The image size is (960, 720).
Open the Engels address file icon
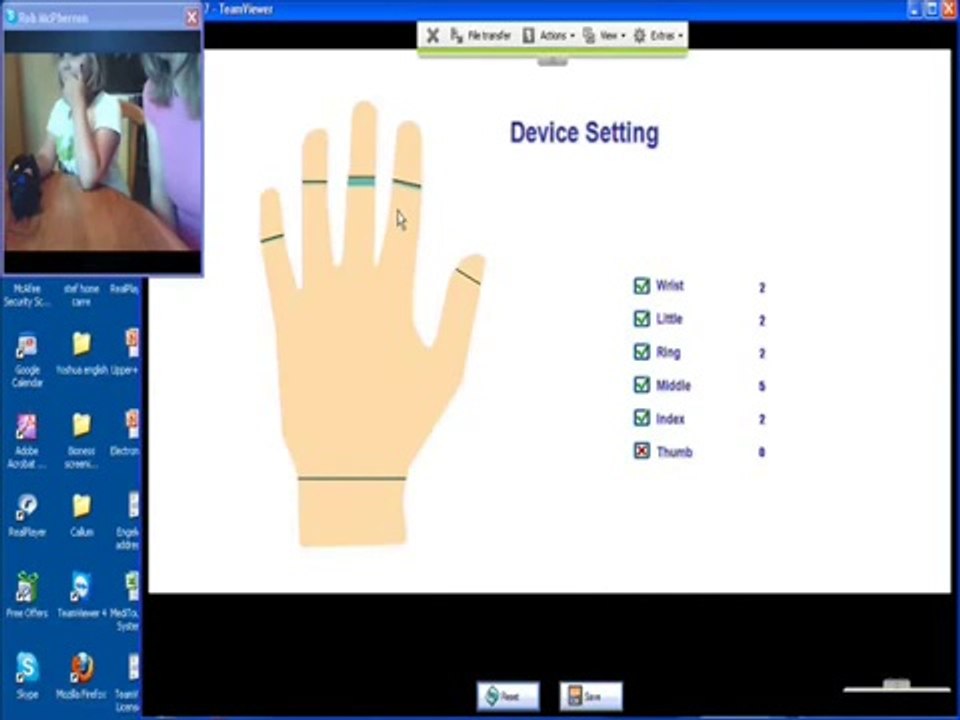tap(127, 522)
